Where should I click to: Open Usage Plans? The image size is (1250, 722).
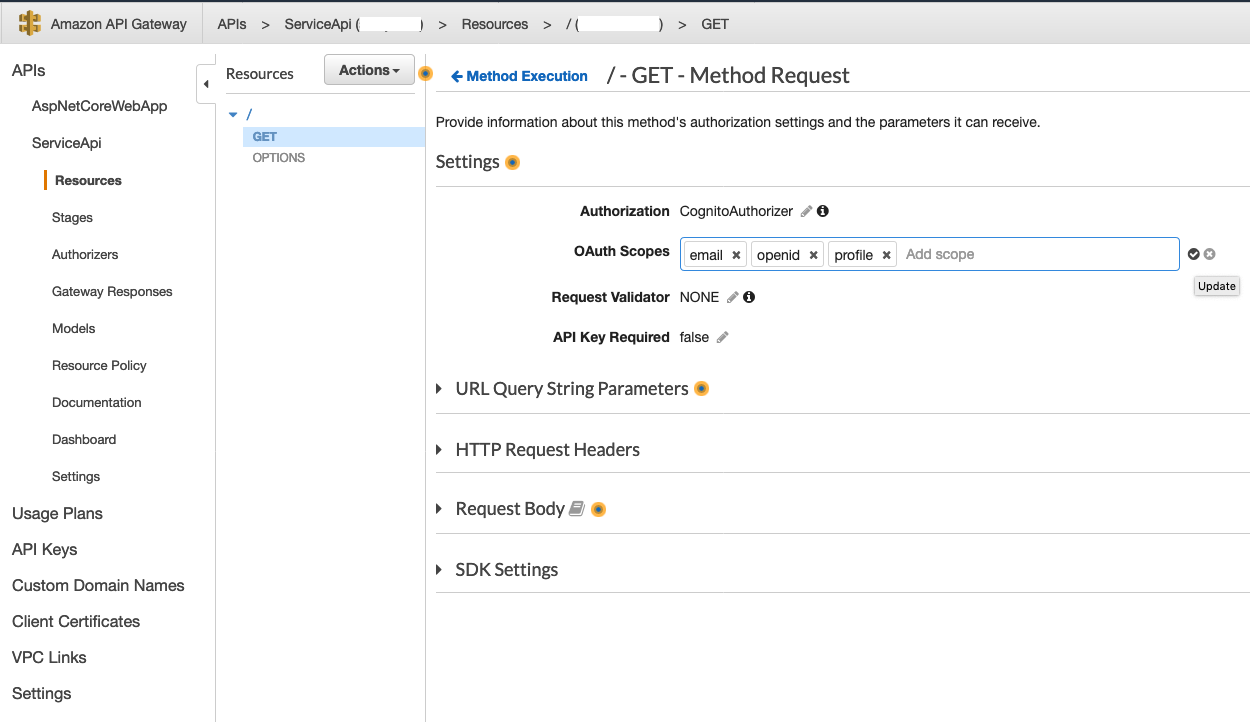(57, 514)
